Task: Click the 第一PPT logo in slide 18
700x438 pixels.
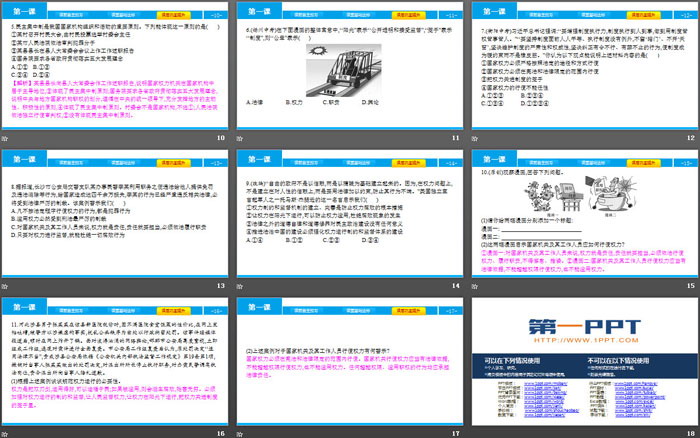Action: point(585,327)
